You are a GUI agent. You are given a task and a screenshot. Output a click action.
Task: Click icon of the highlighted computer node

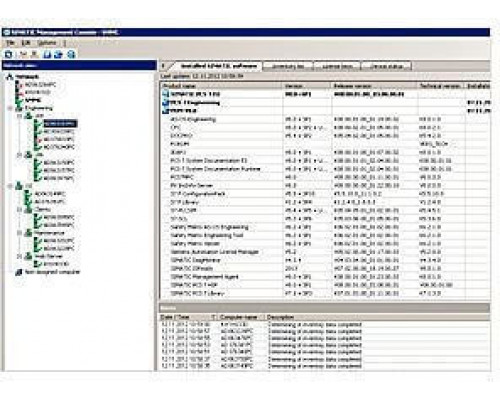pos(38,124)
